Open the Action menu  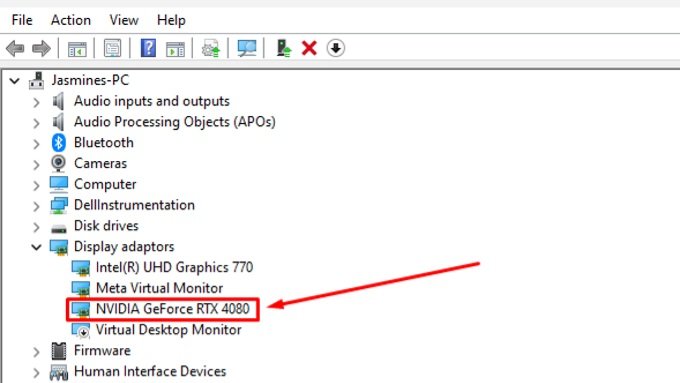71,20
